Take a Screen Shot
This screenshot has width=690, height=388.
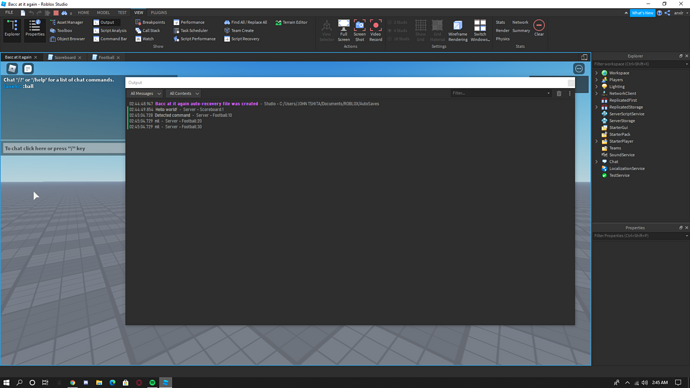[360, 30]
